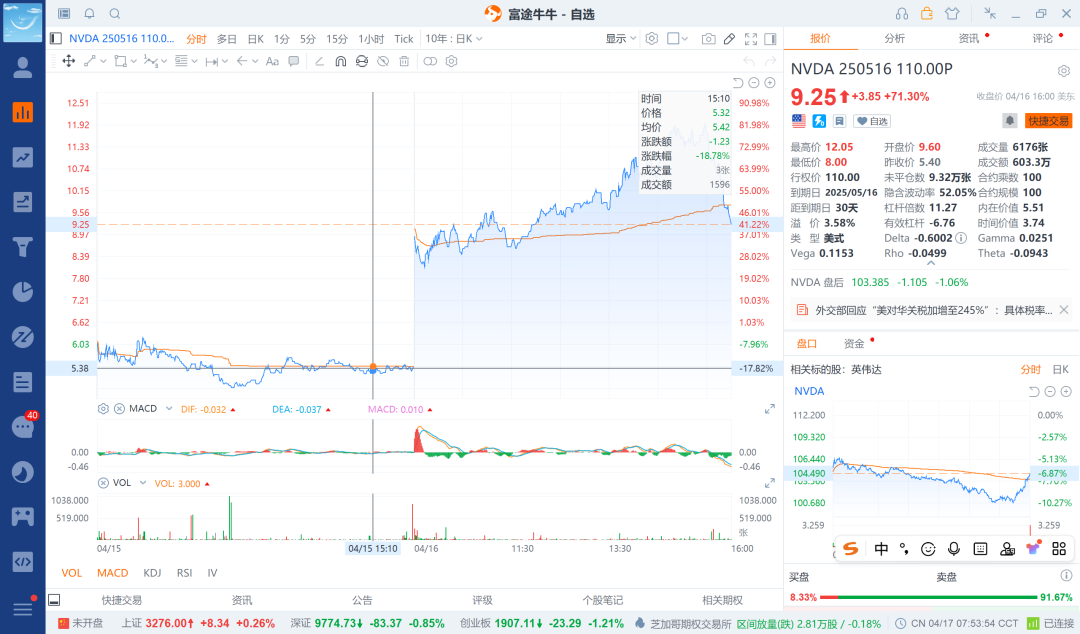The image size is (1080, 634).
Task: Open the orange wallet icon
Action: (x=927, y=13)
